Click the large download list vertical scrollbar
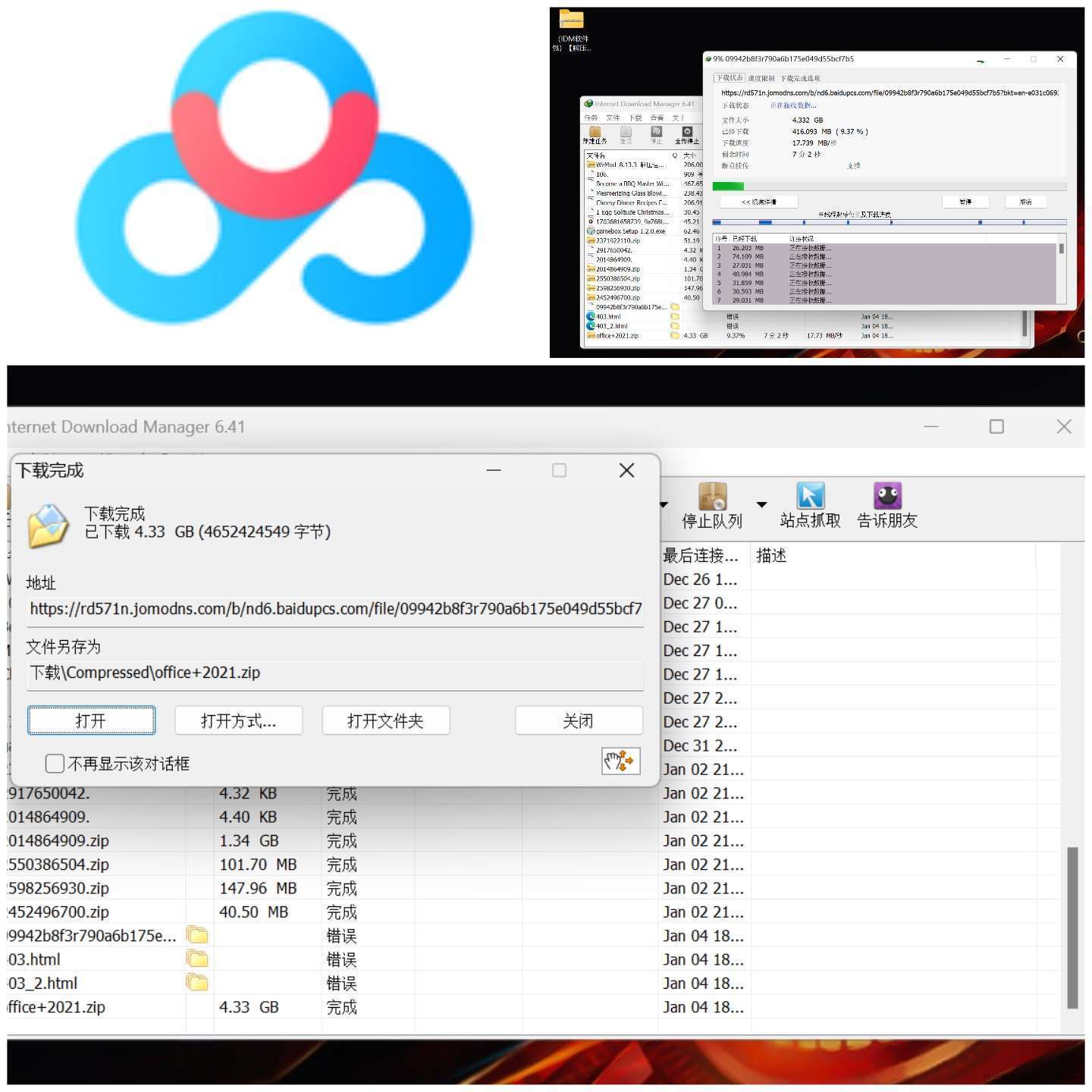Screen dimensions: 1092x1092 [x=1072, y=927]
